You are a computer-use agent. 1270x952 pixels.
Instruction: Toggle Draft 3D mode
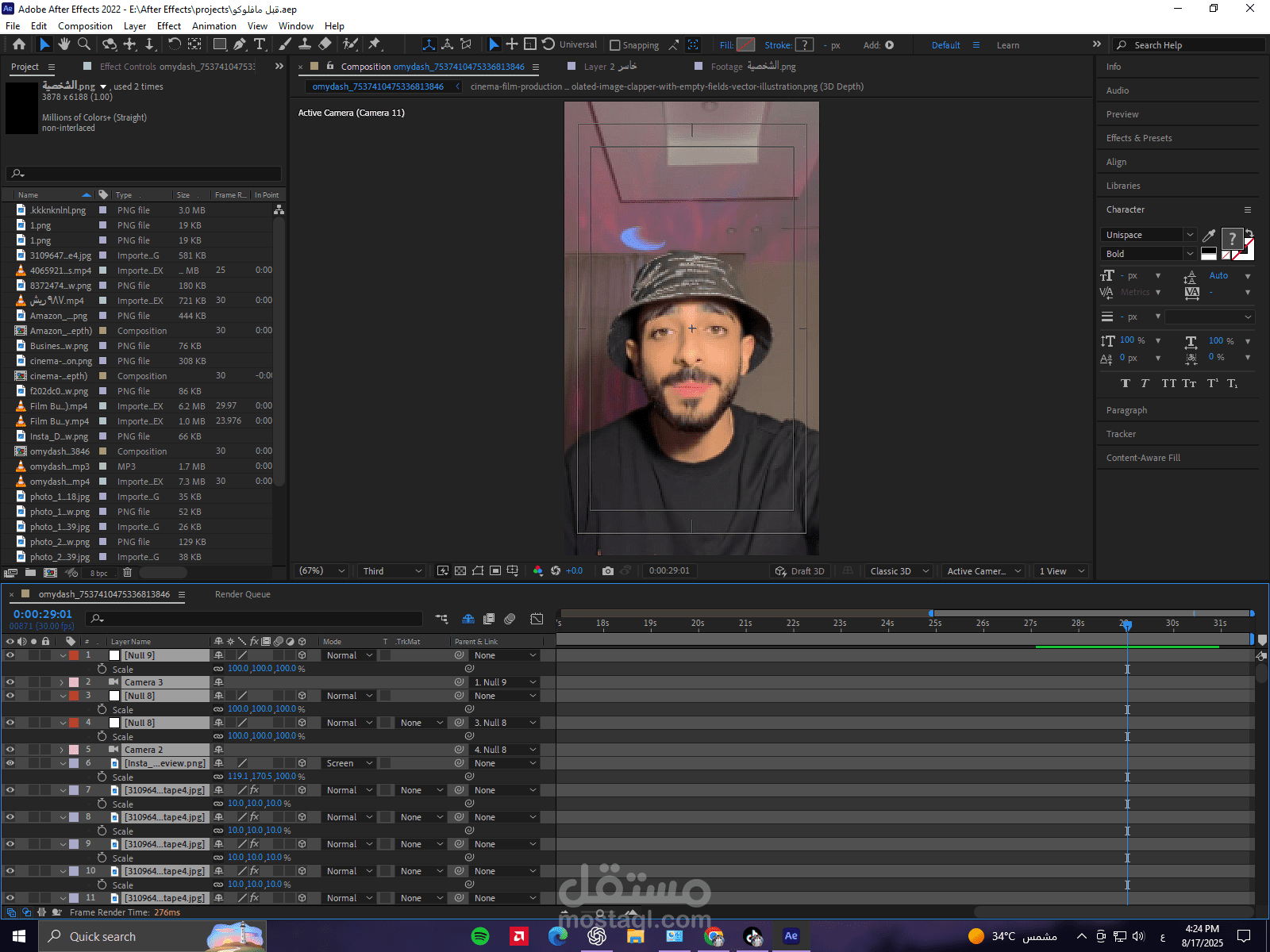(x=799, y=571)
